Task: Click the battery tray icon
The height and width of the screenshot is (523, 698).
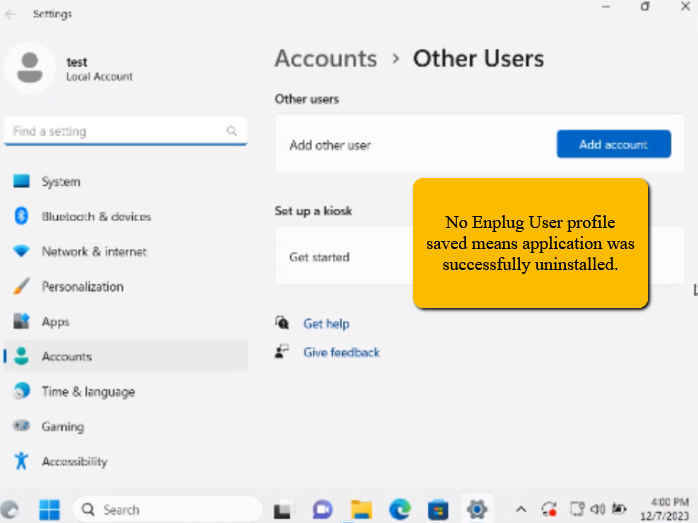Action: 619,509
